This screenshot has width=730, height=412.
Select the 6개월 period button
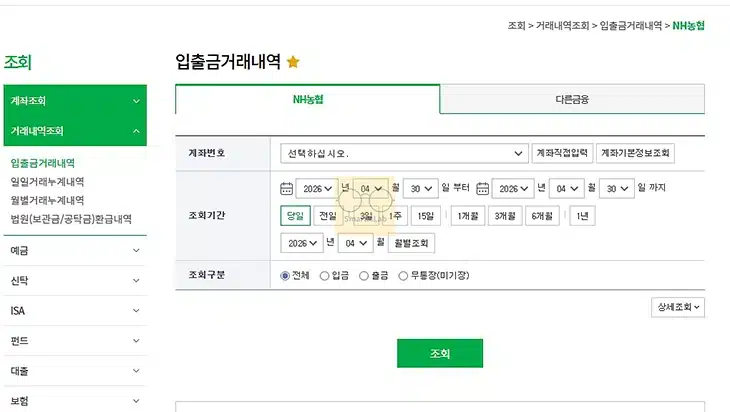pyautogui.click(x=542, y=216)
